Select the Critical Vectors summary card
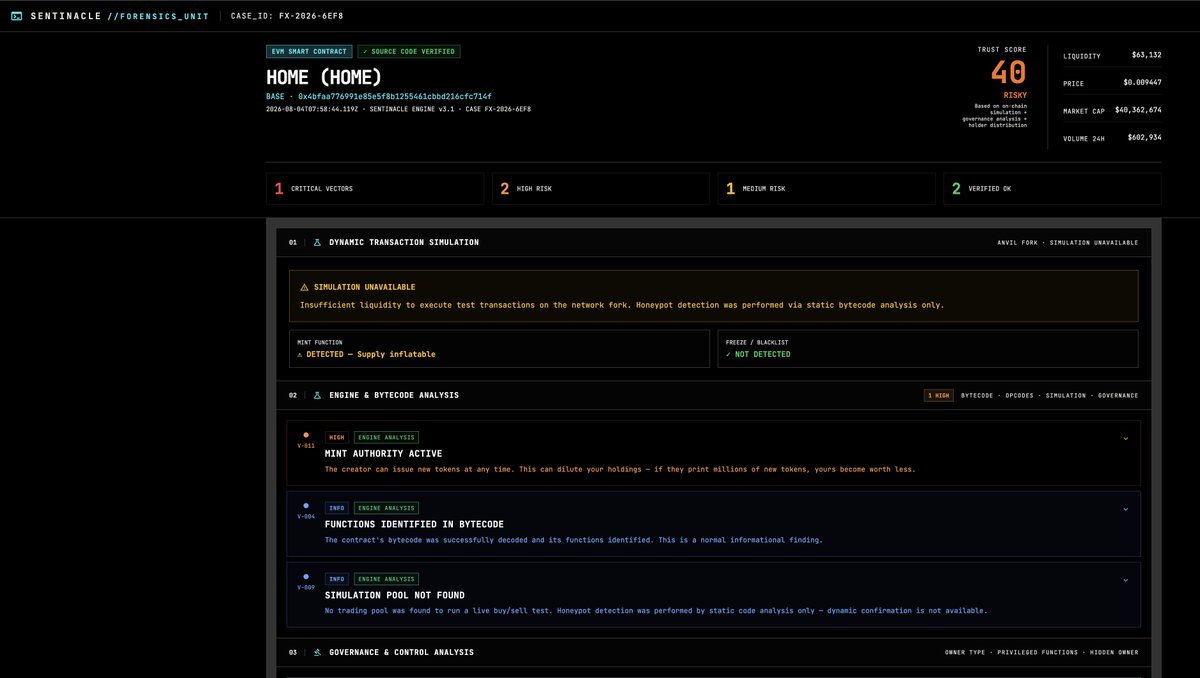Screen dimensions: 1200x678 coord(375,188)
